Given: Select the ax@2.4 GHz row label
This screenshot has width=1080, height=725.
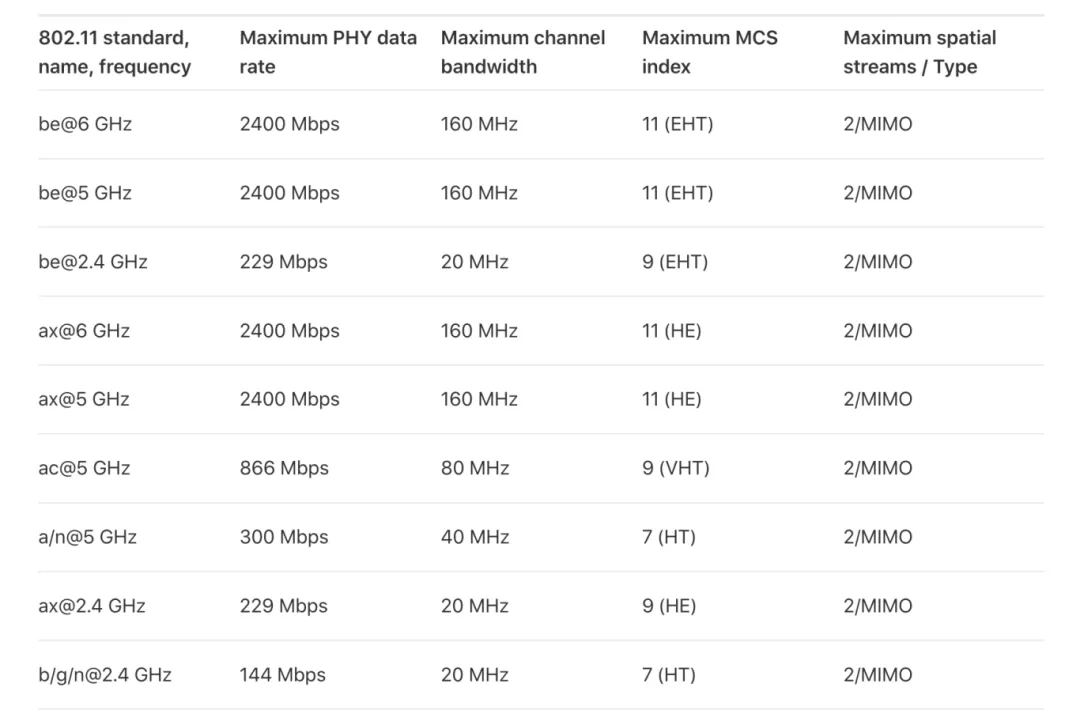Looking at the screenshot, I should pyautogui.click(x=92, y=606).
